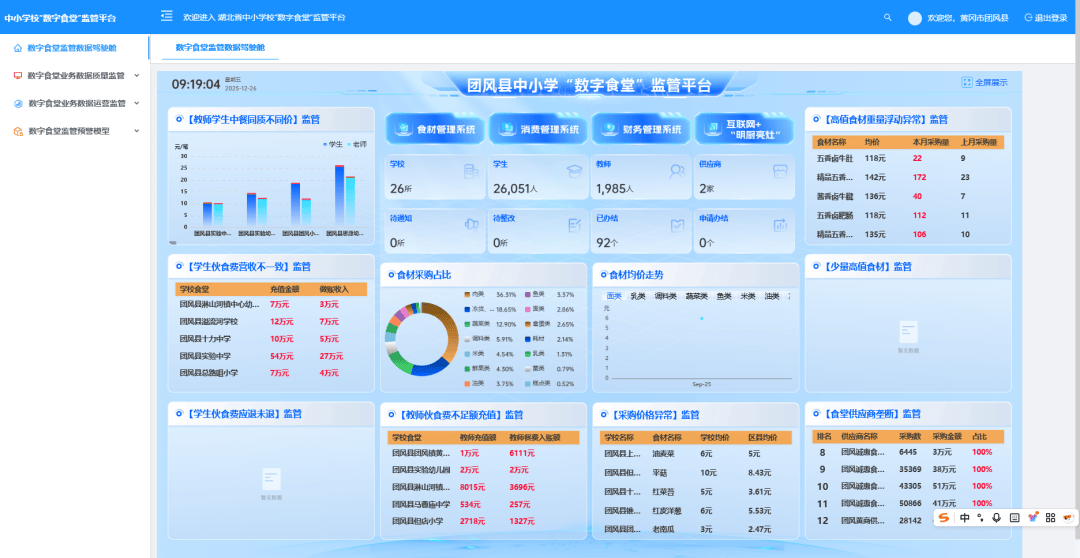Select 数字食堂监管数据驾驶舱 in the sidebar
Viewport: 1080px width, 558px height.
[70, 47]
